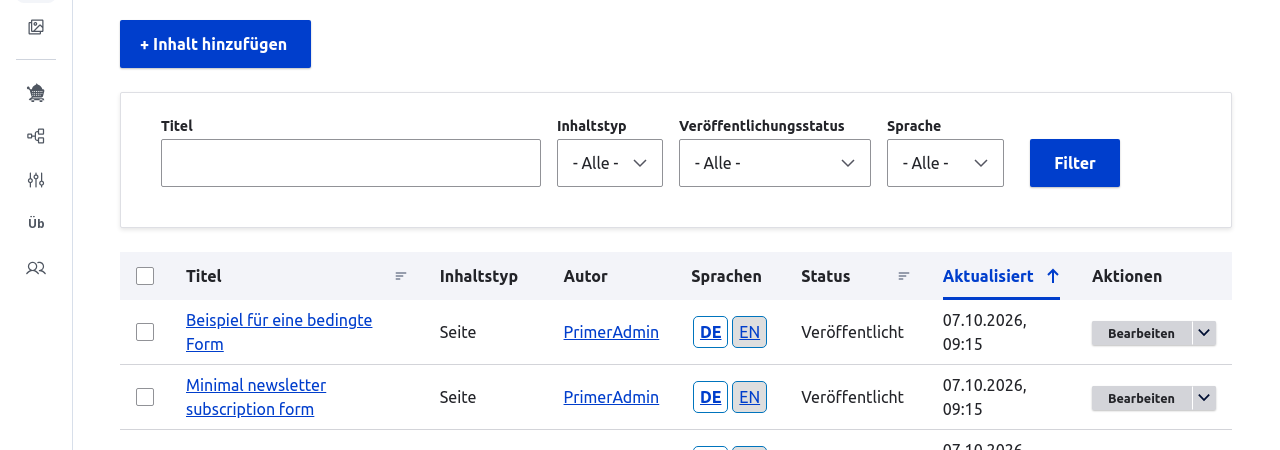The width and height of the screenshot is (1280, 450).
Task: Focus the Titel filter input field
Action: (x=351, y=163)
